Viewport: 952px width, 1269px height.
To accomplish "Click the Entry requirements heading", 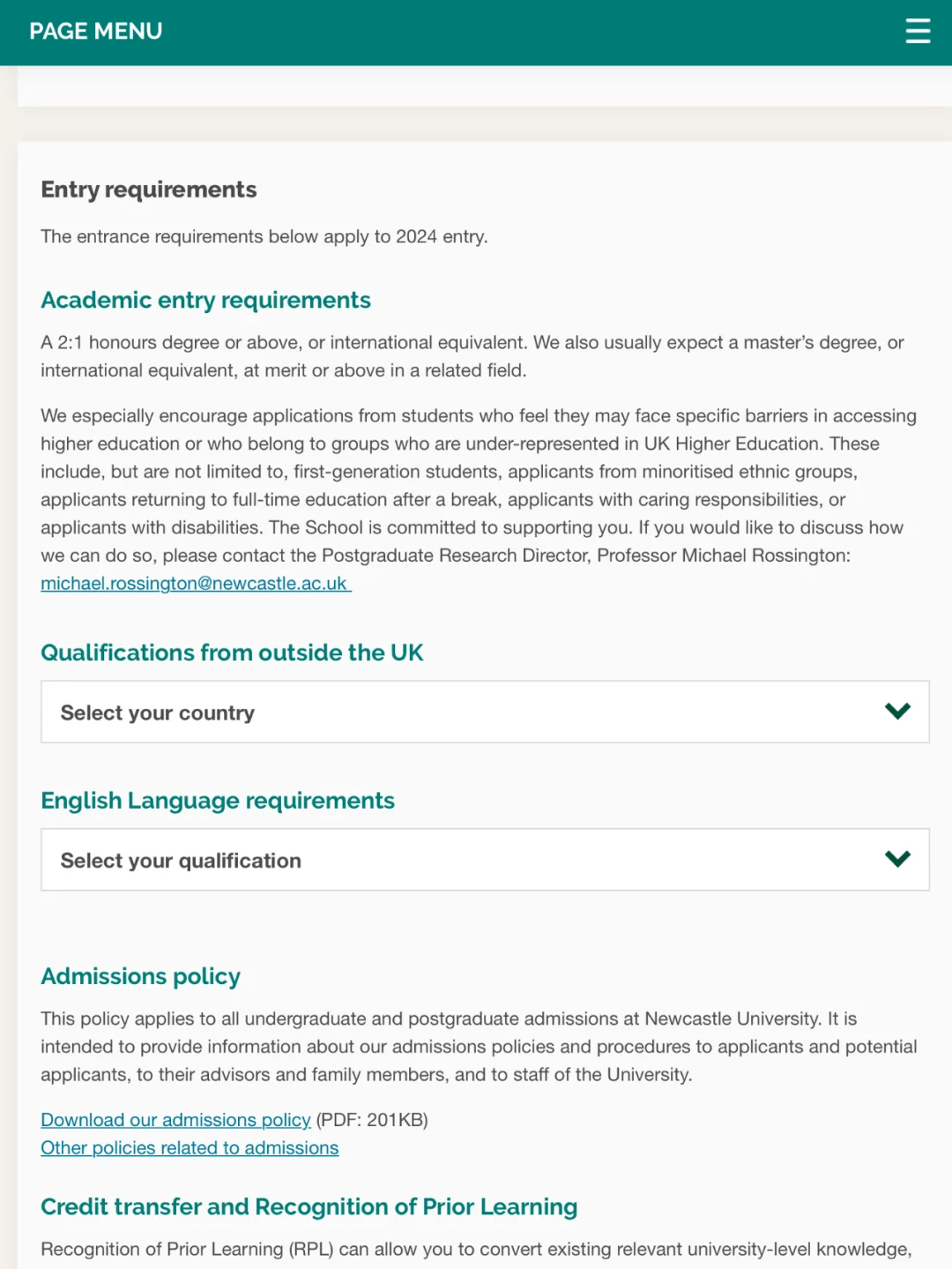I will point(149,190).
